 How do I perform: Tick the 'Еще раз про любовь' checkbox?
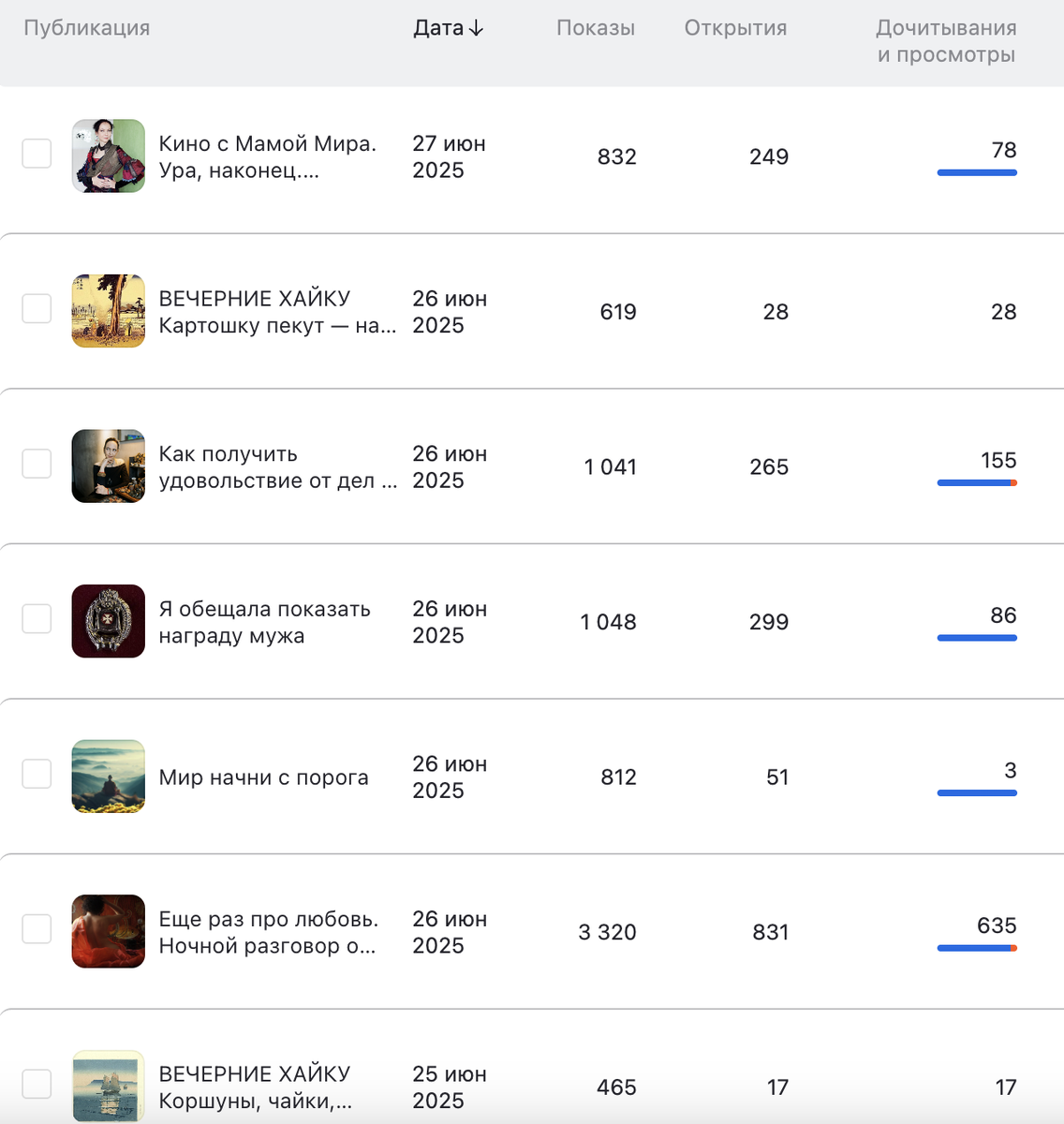pos(37,929)
